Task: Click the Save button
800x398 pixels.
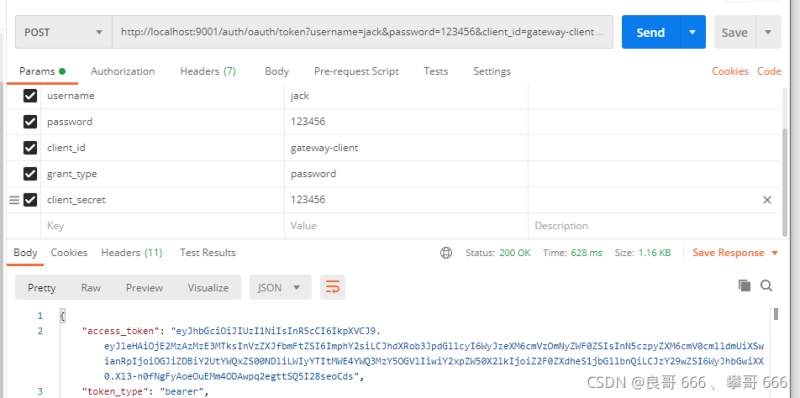Action: [734, 32]
